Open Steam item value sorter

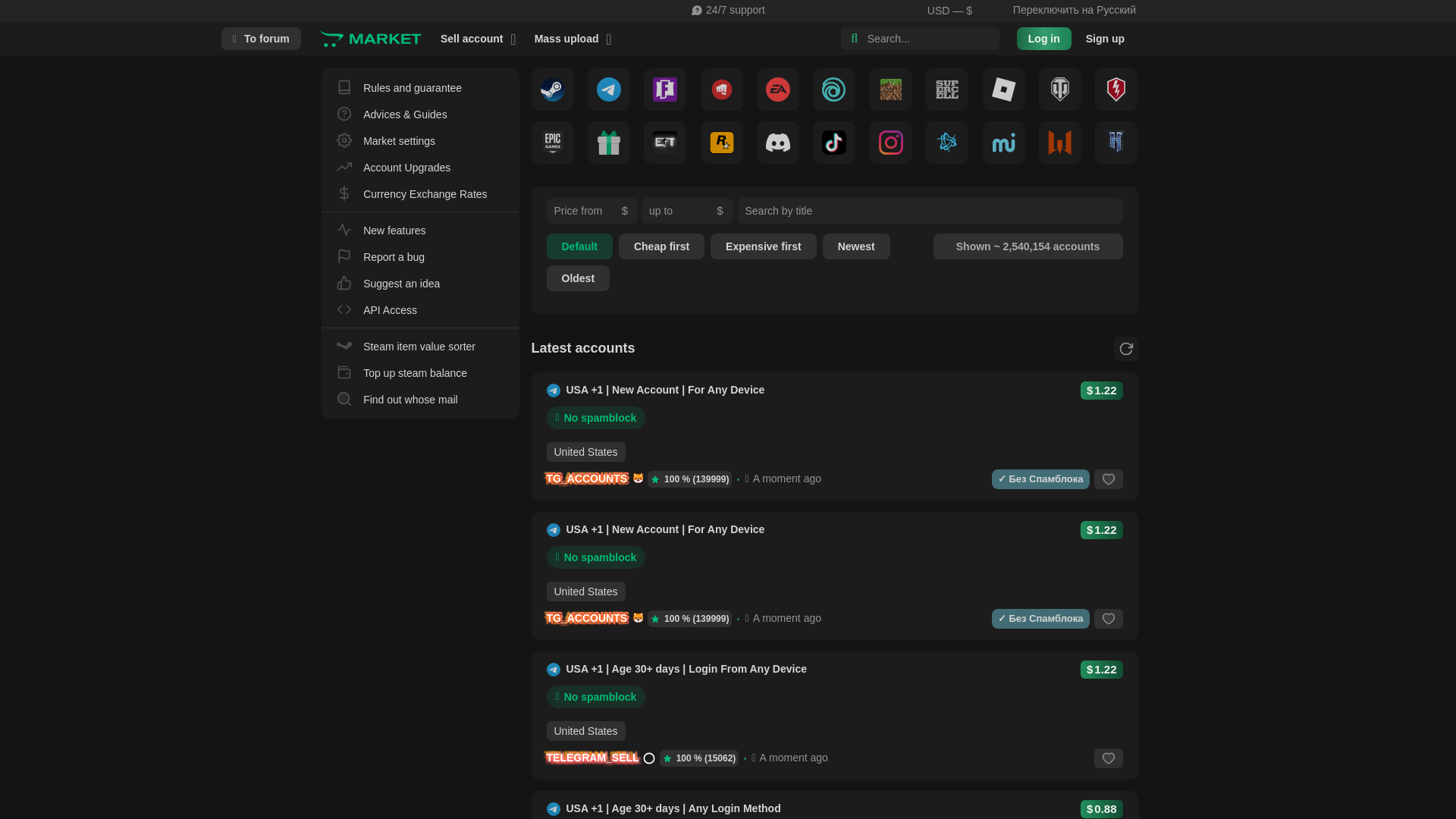(x=420, y=347)
